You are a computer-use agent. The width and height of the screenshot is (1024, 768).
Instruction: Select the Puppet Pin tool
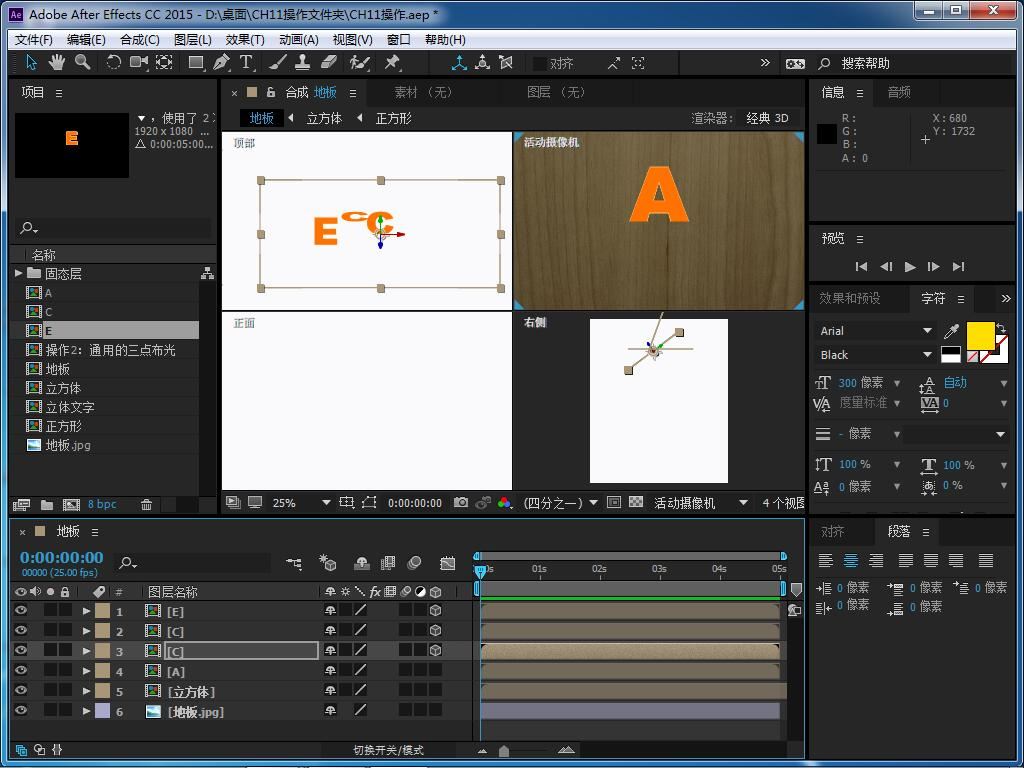392,63
